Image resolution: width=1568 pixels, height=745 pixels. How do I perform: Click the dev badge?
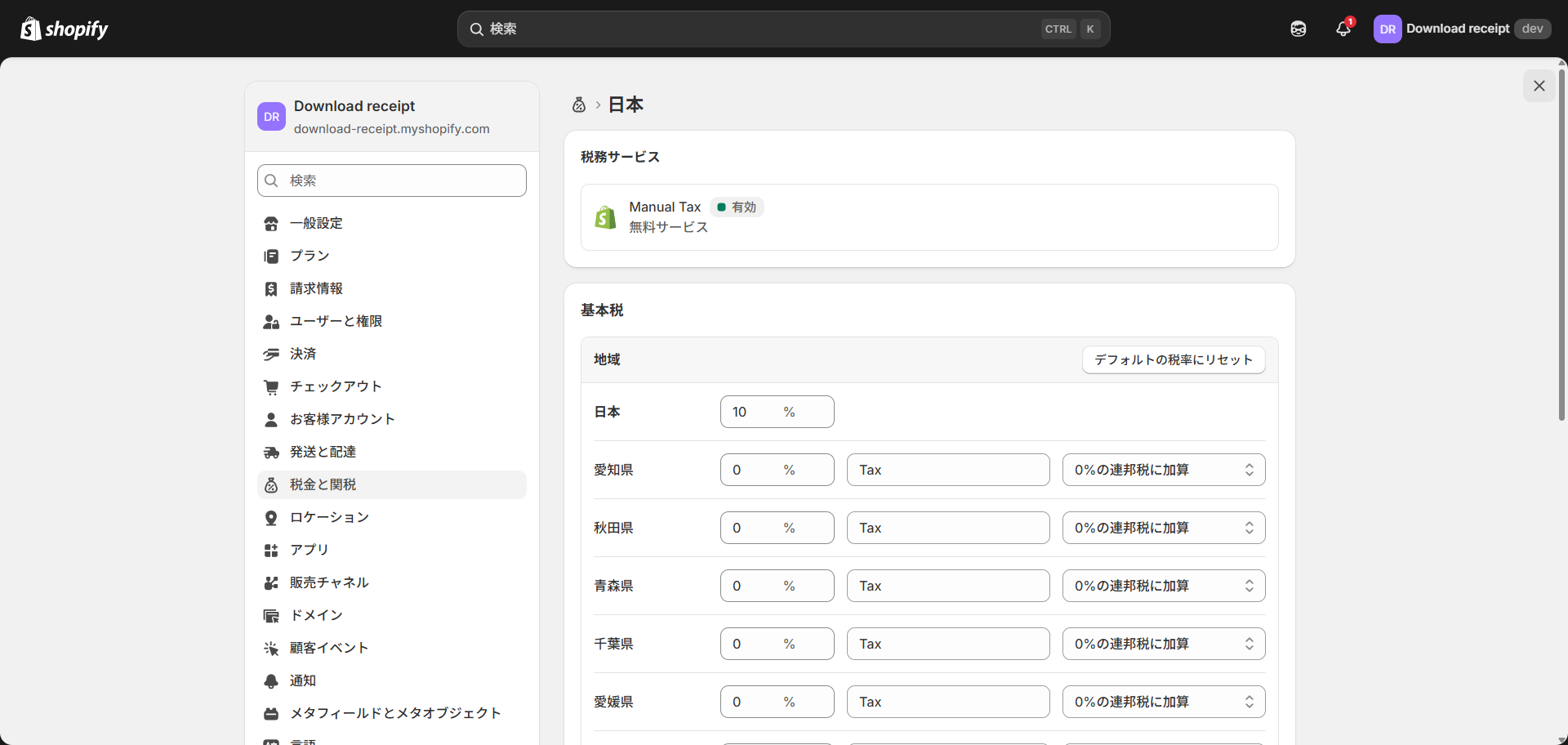(x=1532, y=29)
